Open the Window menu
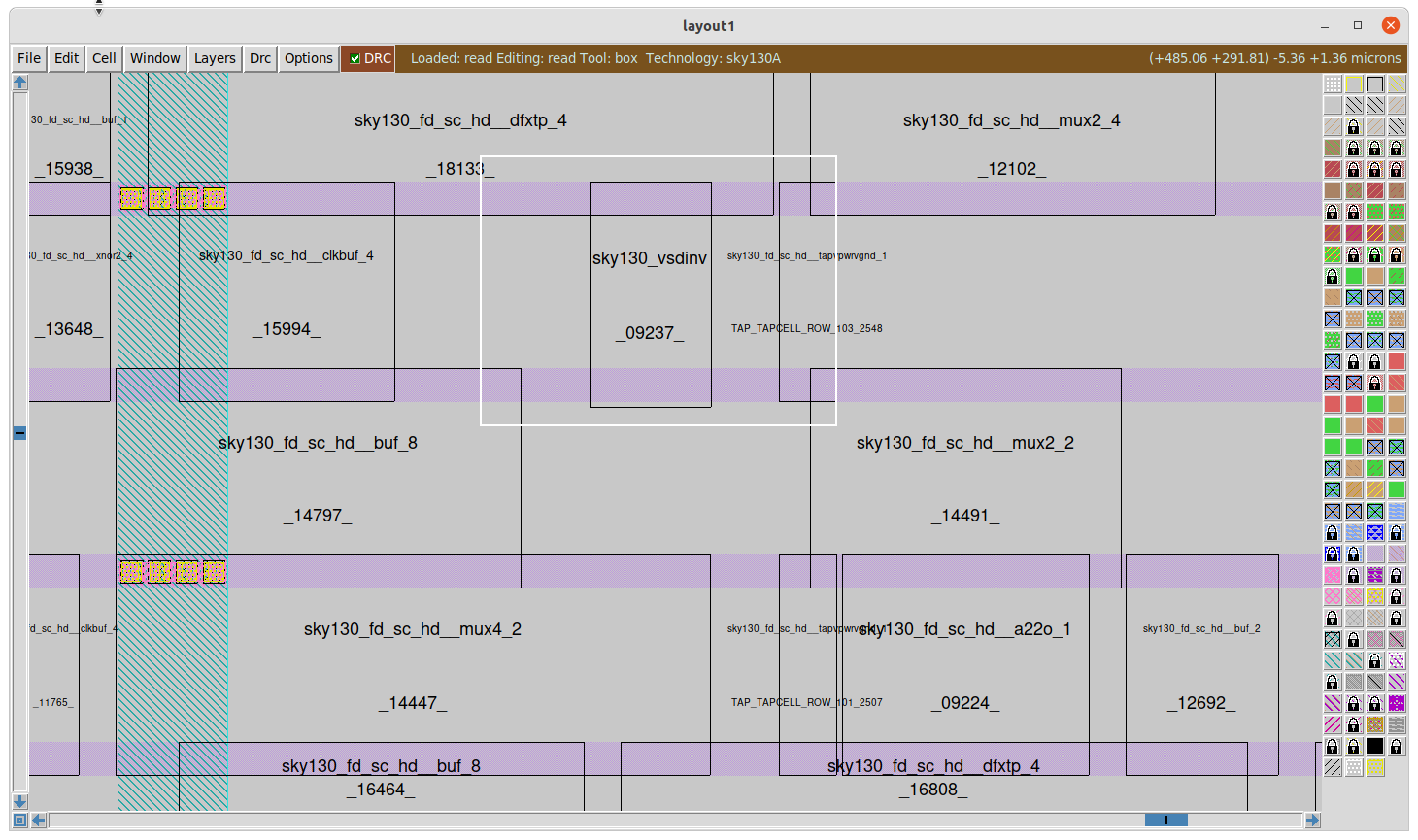The width and height of the screenshot is (1418, 840). pyautogui.click(x=154, y=58)
